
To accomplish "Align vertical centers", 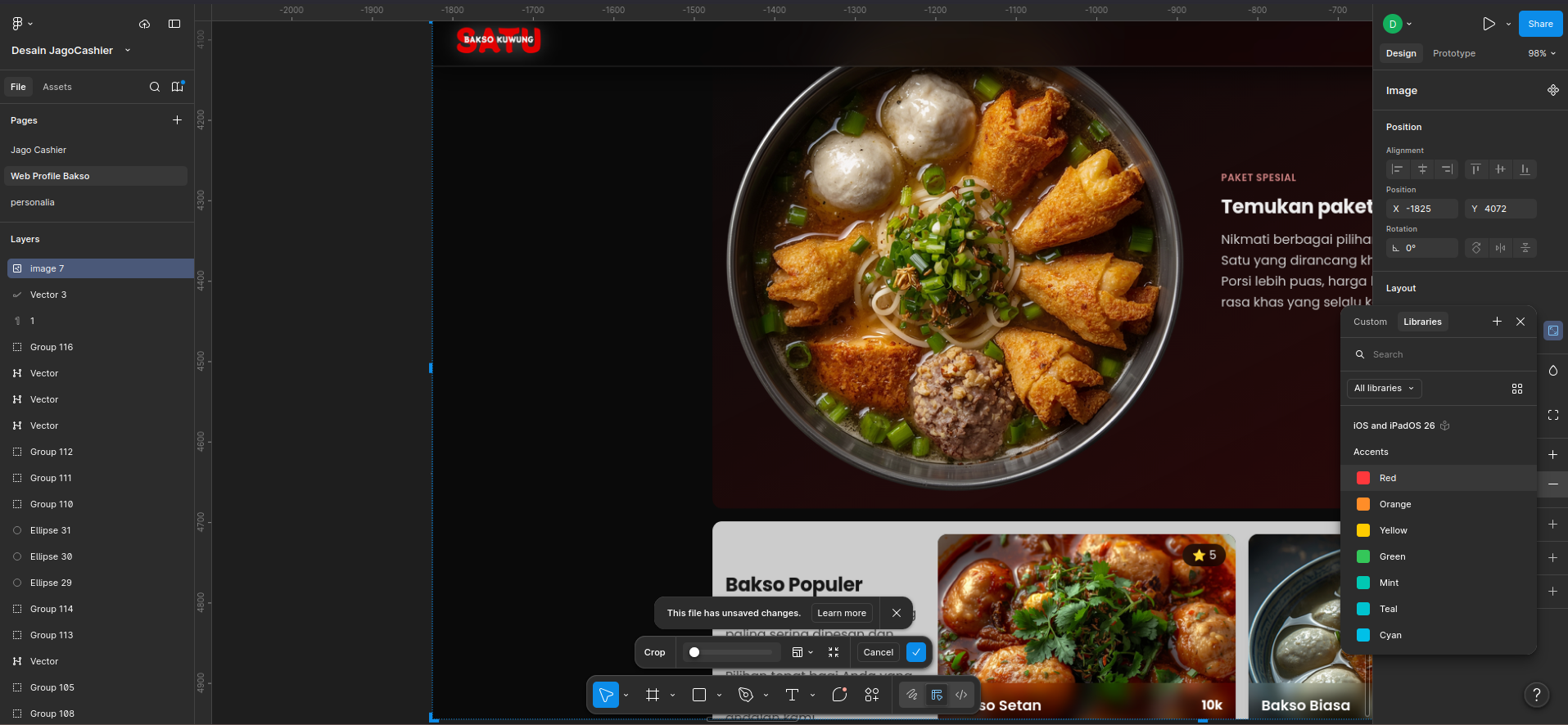I will (1500, 169).
